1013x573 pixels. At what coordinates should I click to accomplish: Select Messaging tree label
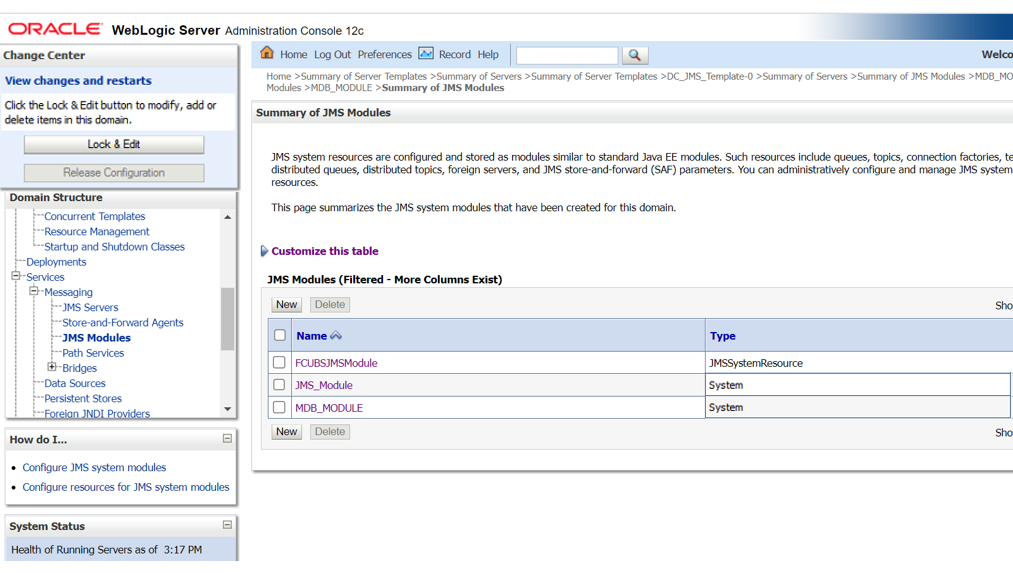click(x=68, y=292)
